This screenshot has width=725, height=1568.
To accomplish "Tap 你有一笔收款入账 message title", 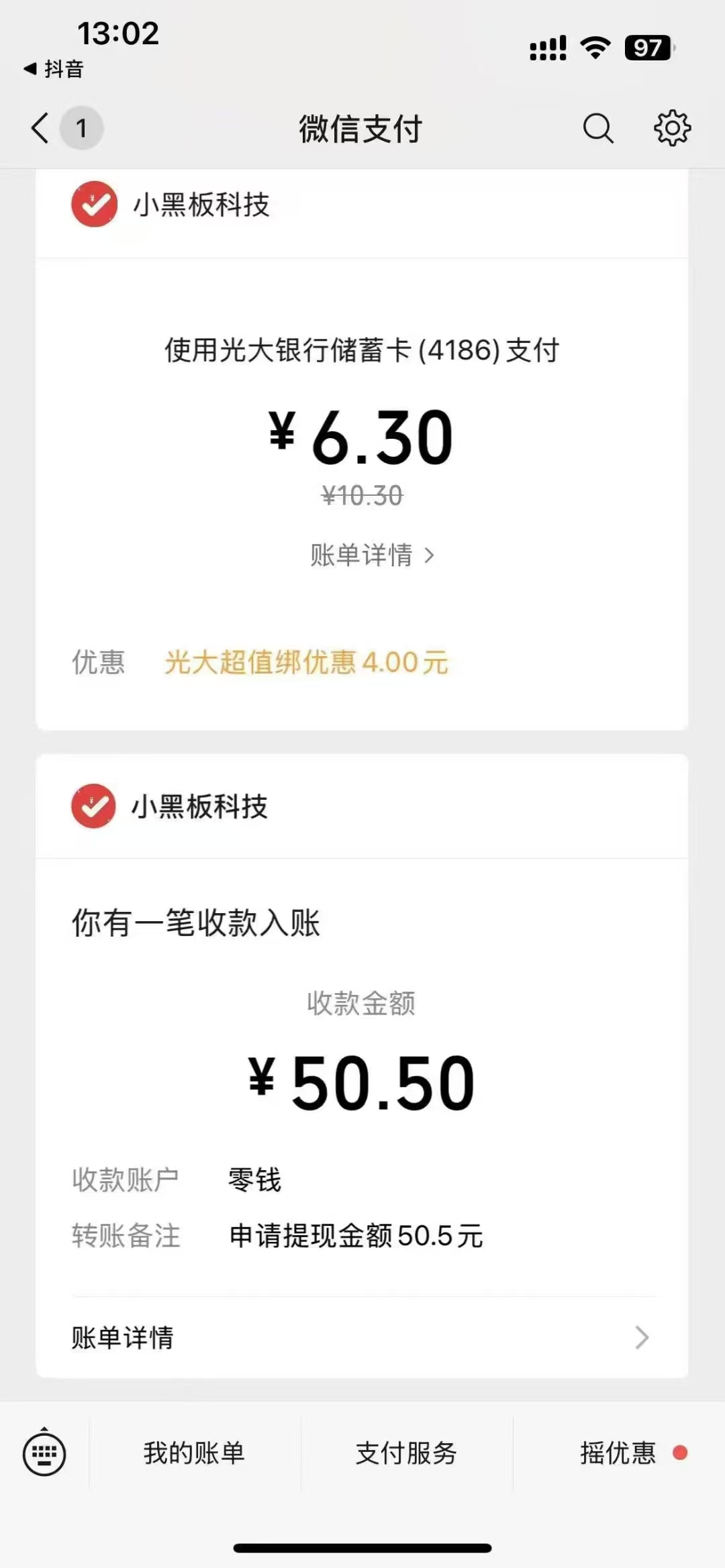I will (195, 923).
